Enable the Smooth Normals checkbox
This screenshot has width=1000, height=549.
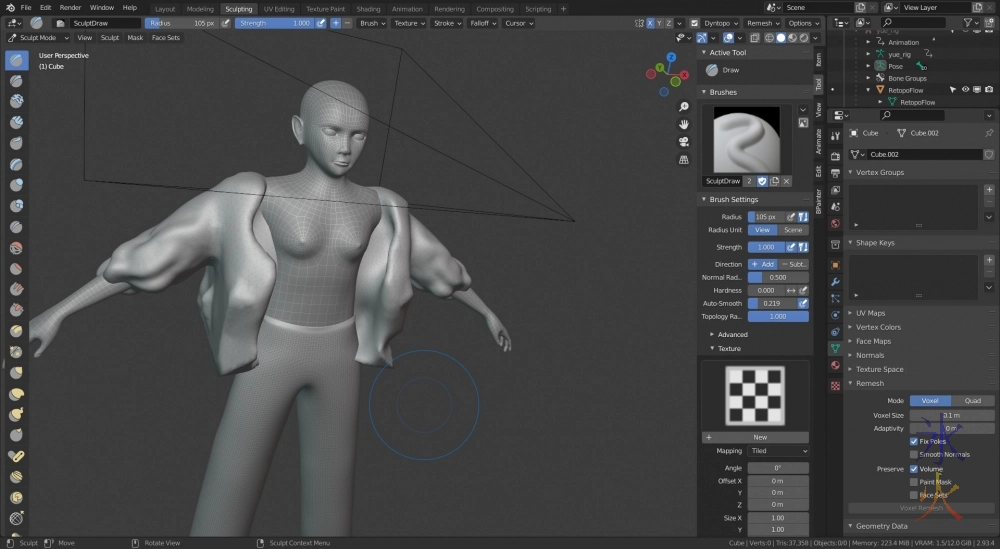pos(914,454)
